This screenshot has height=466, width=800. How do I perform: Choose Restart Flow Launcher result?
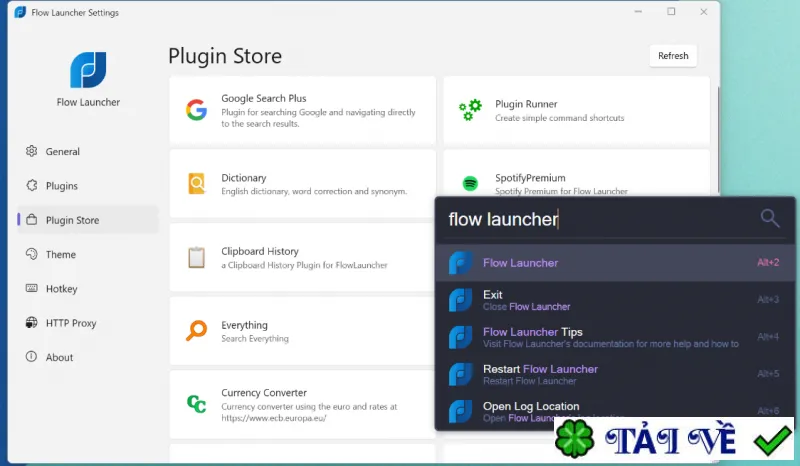[x=615, y=374]
